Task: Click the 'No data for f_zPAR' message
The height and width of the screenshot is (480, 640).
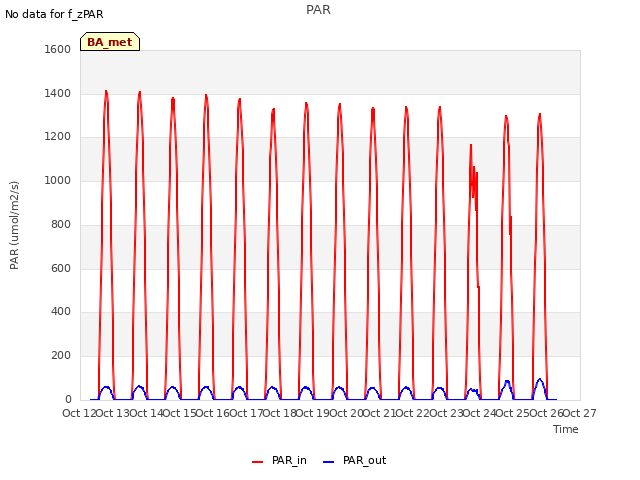Action: (54, 14)
